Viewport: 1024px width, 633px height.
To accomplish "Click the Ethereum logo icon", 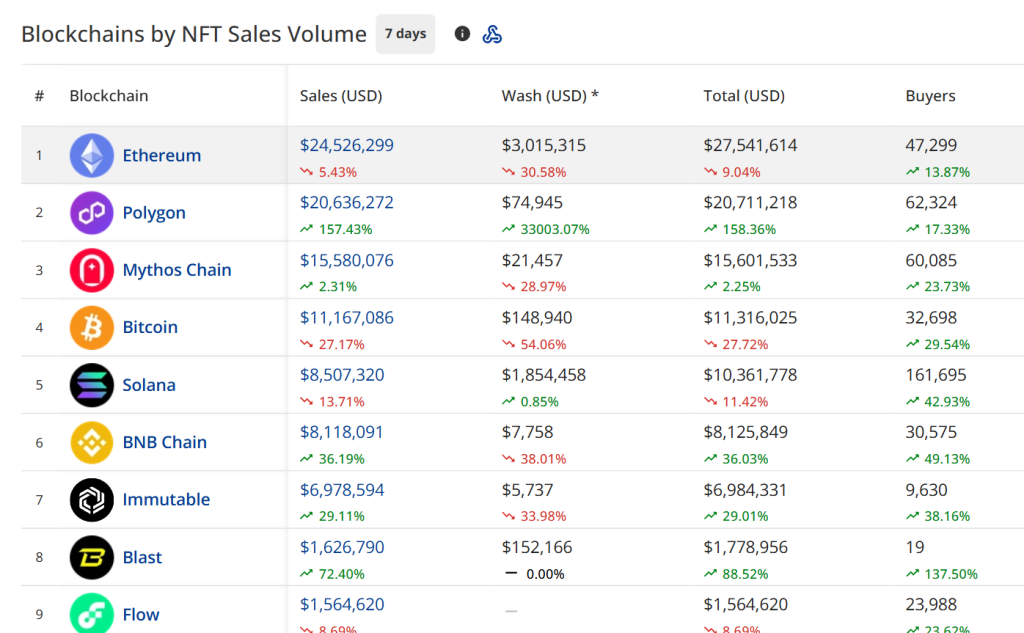I will (91, 155).
